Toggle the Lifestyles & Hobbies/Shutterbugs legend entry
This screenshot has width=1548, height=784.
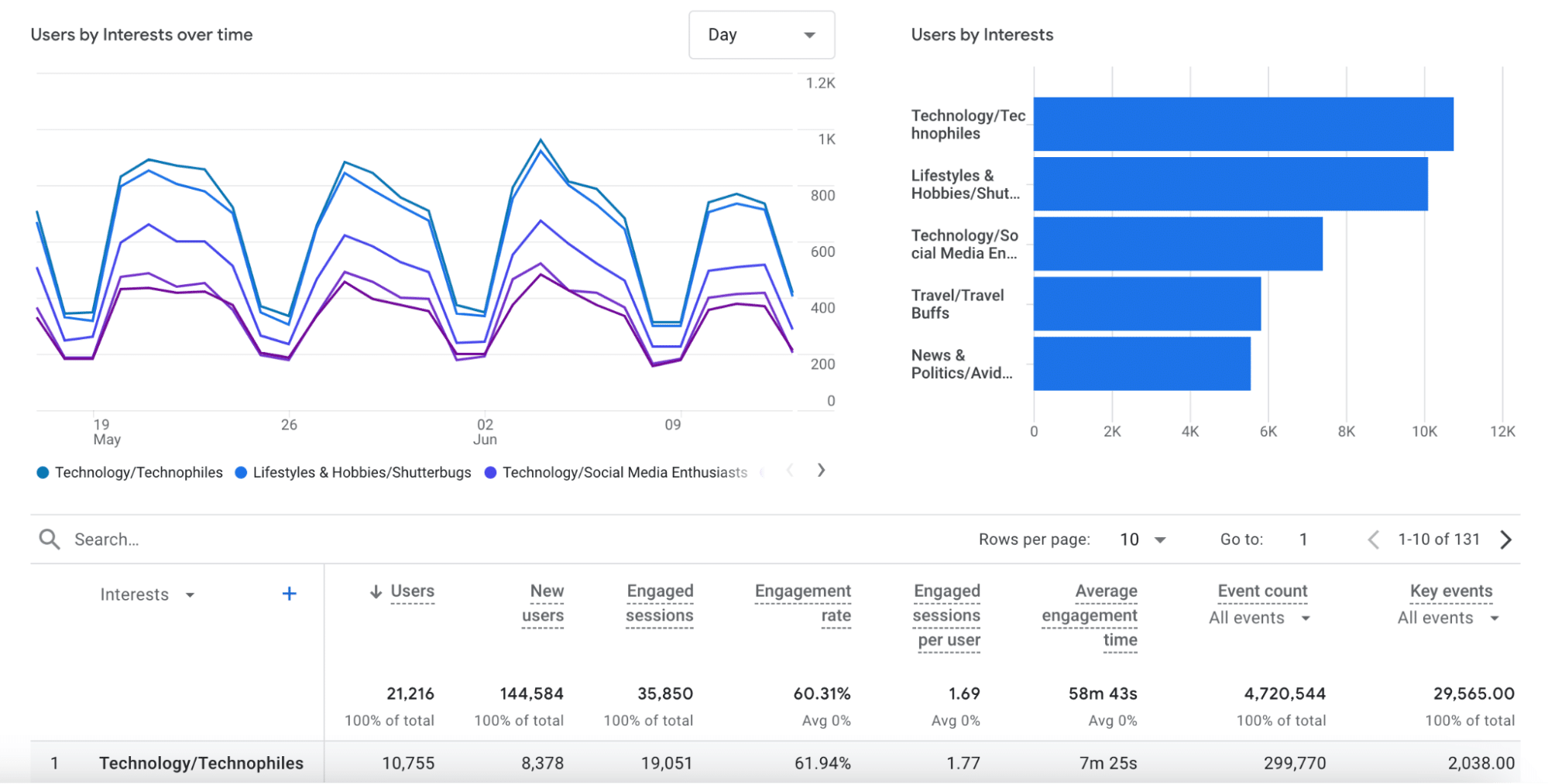coord(362,471)
